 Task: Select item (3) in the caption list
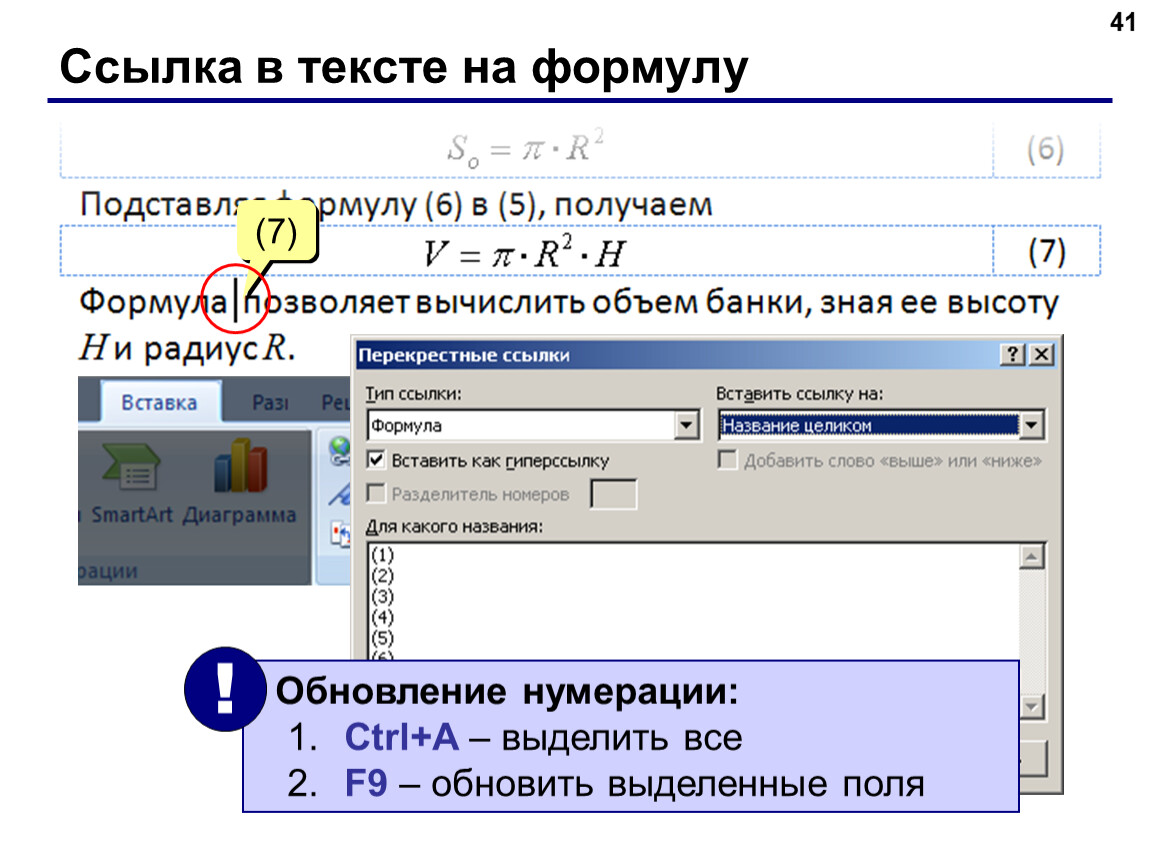click(x=382, y=596)
